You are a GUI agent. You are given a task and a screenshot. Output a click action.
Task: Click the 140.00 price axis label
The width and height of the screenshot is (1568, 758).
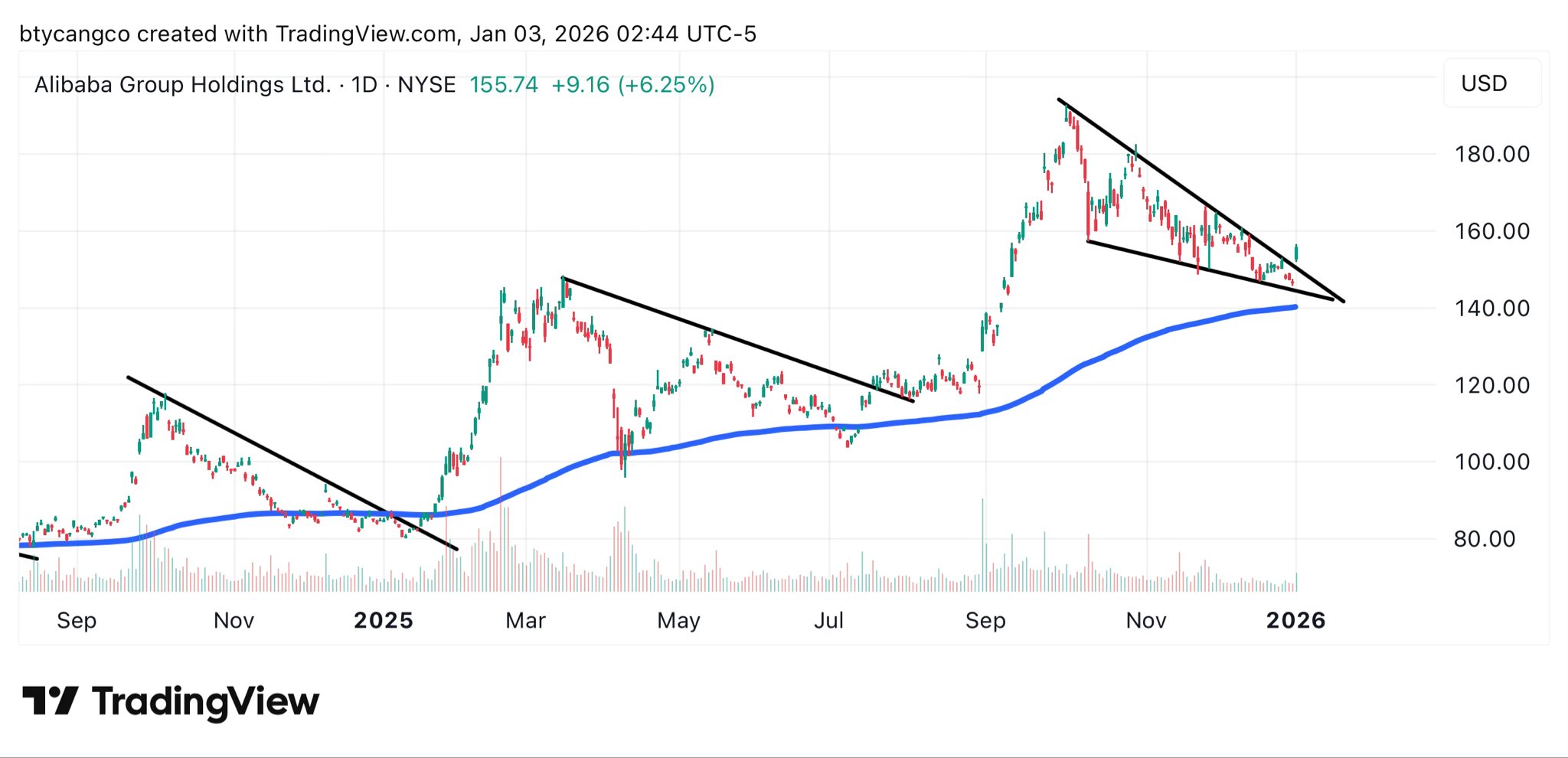pyautogui.click(x=1492, y=308)
